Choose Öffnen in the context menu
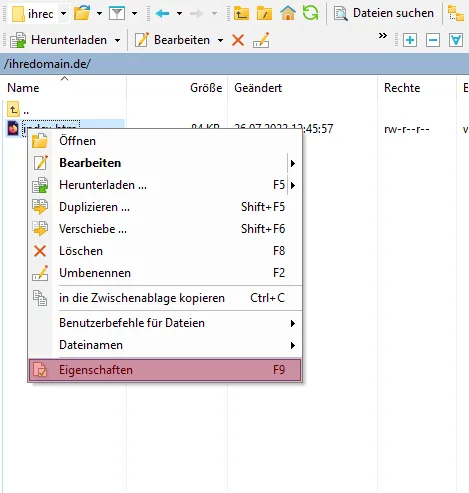Screen dimensions: 469x493 [165, 141]
